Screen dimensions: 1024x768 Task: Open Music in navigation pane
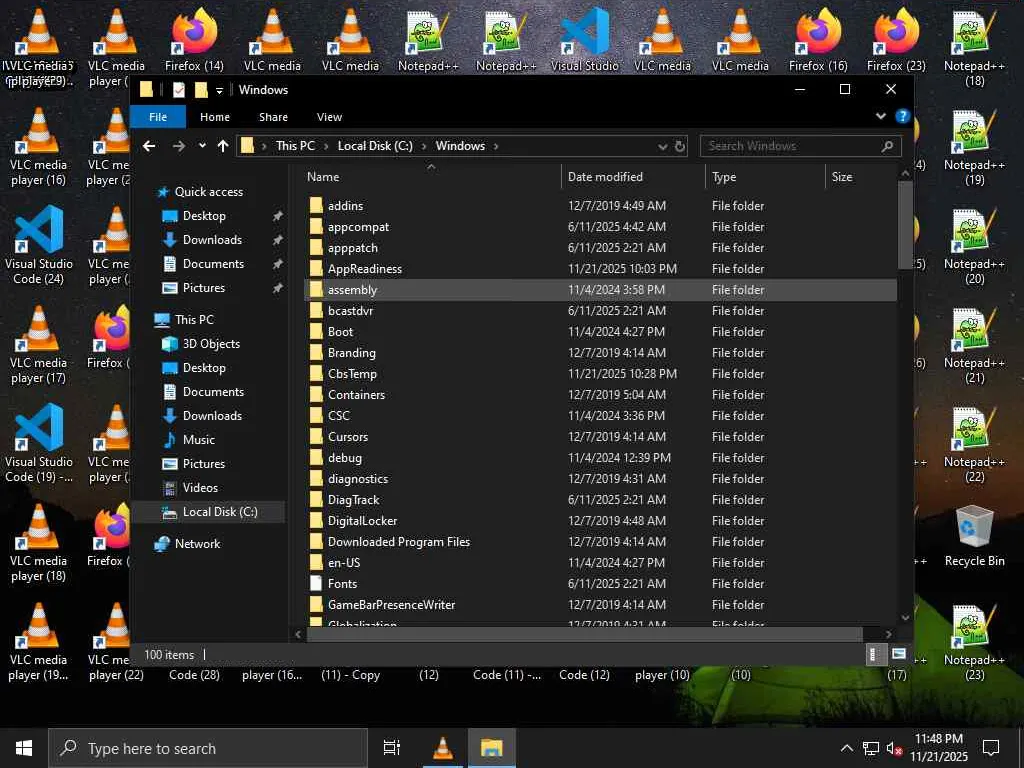coord(199,440)
